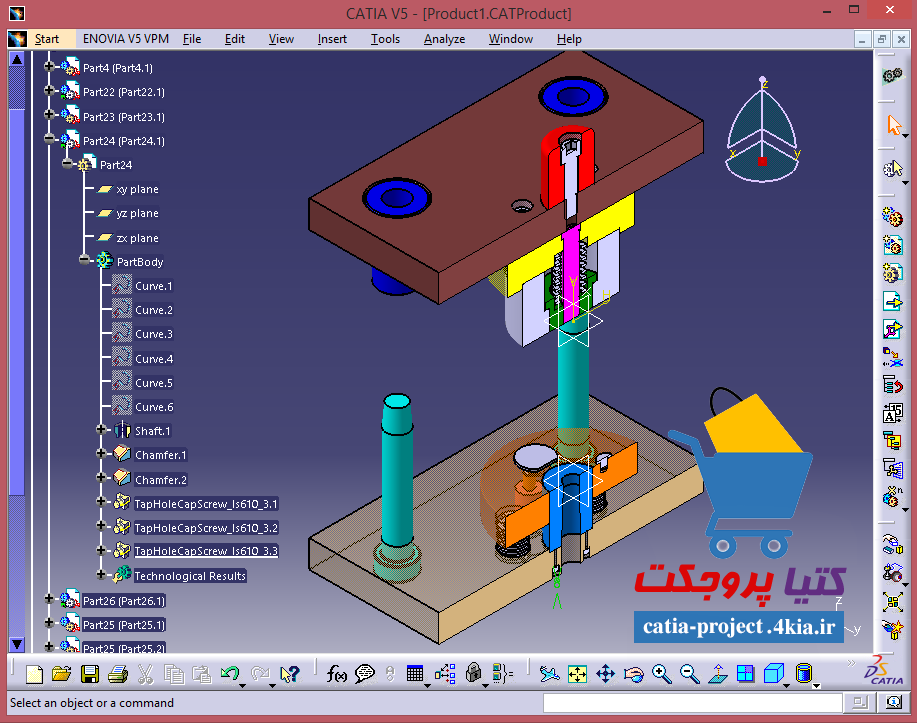Open the Tools menu

click(385, 39)
